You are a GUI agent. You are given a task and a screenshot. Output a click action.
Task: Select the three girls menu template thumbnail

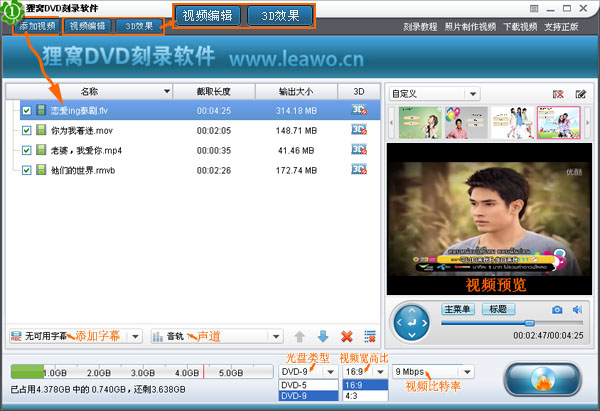[512, 123]
